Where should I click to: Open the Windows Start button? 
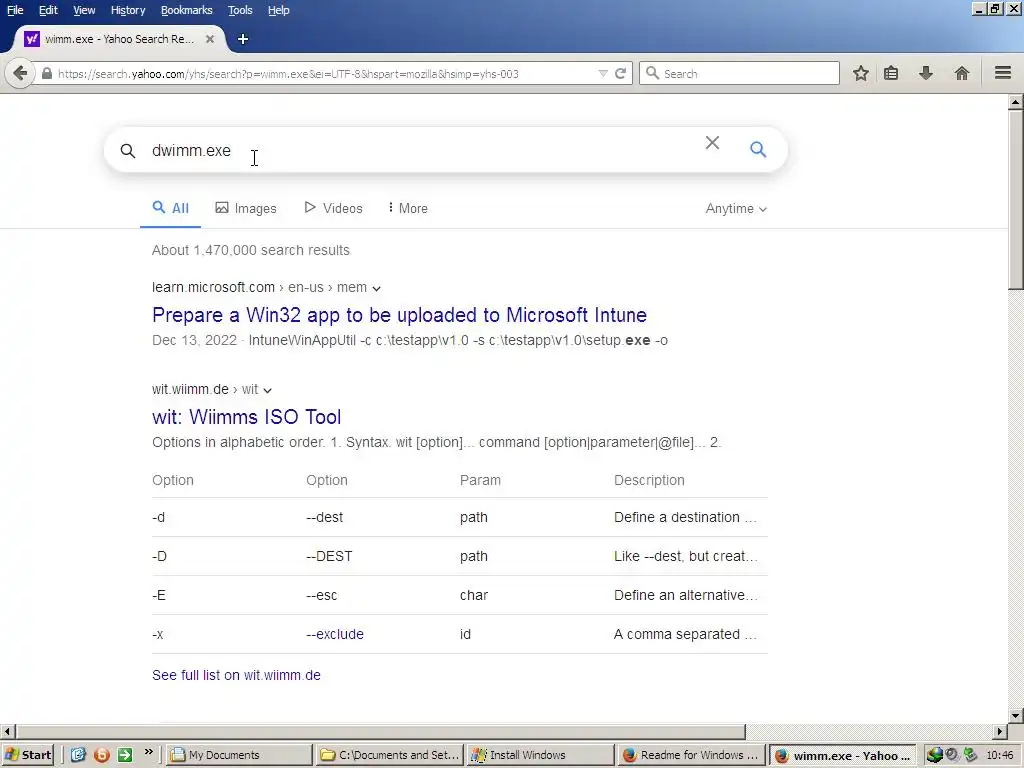[28, 755]
